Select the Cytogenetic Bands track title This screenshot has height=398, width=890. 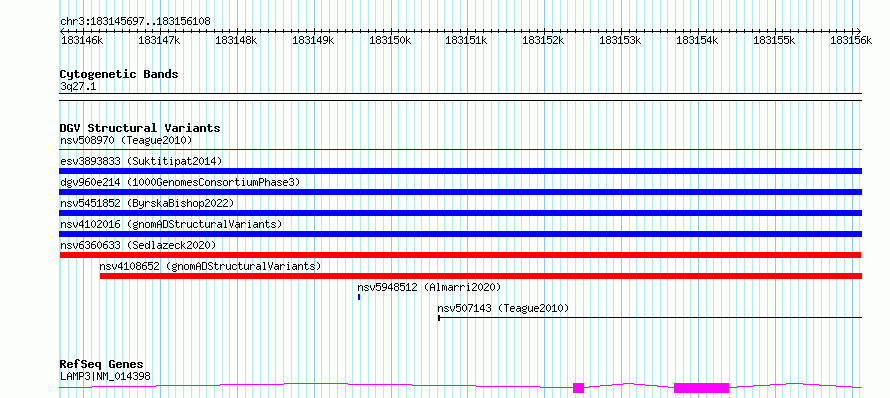pos(119,74)
